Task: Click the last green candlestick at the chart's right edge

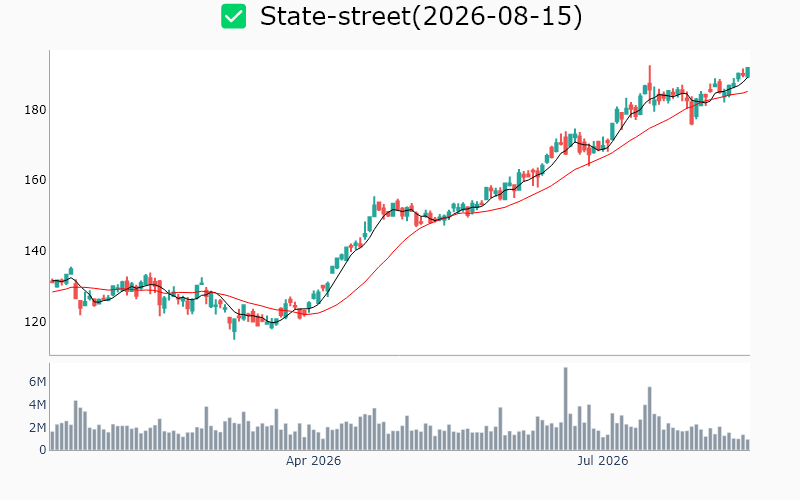Action: (x=747, y=72)
